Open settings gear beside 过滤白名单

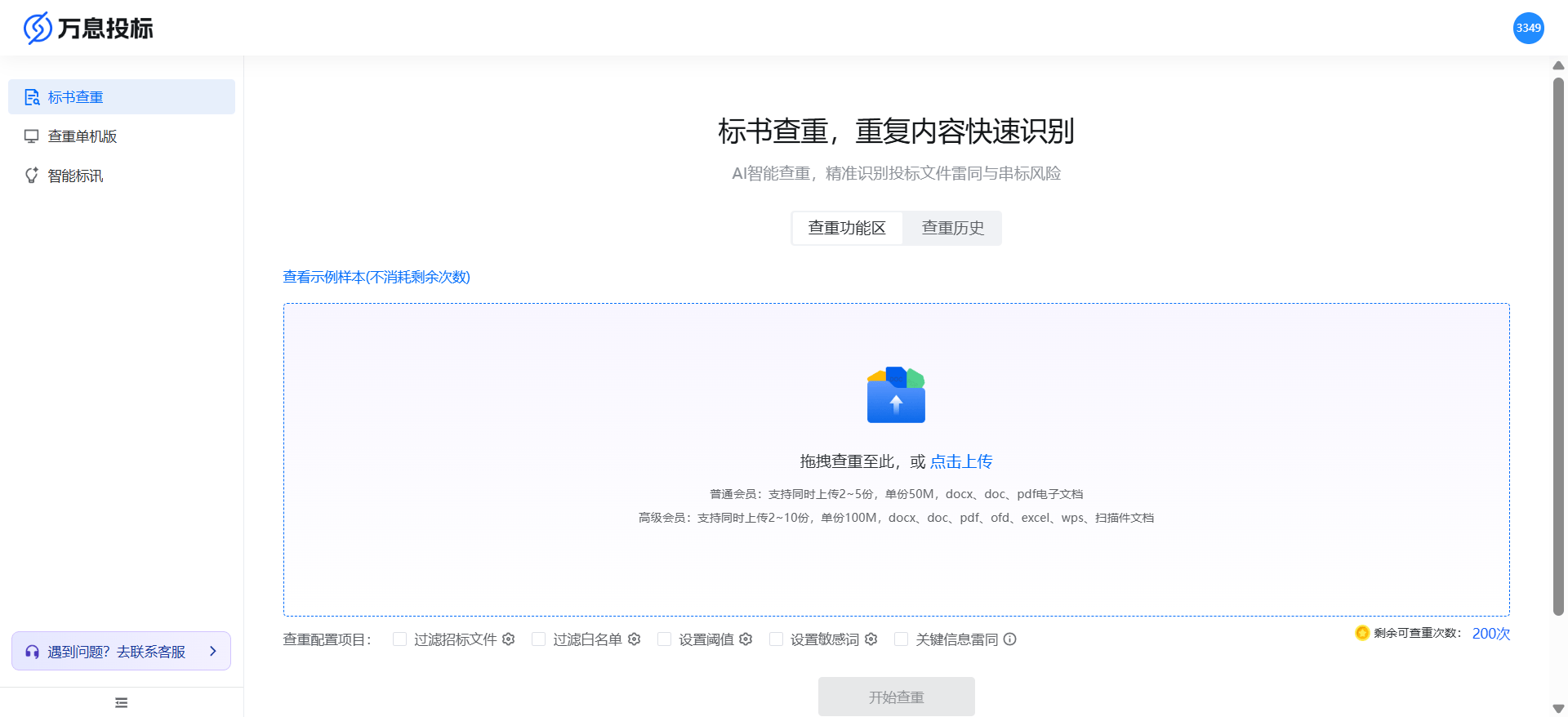635,639
